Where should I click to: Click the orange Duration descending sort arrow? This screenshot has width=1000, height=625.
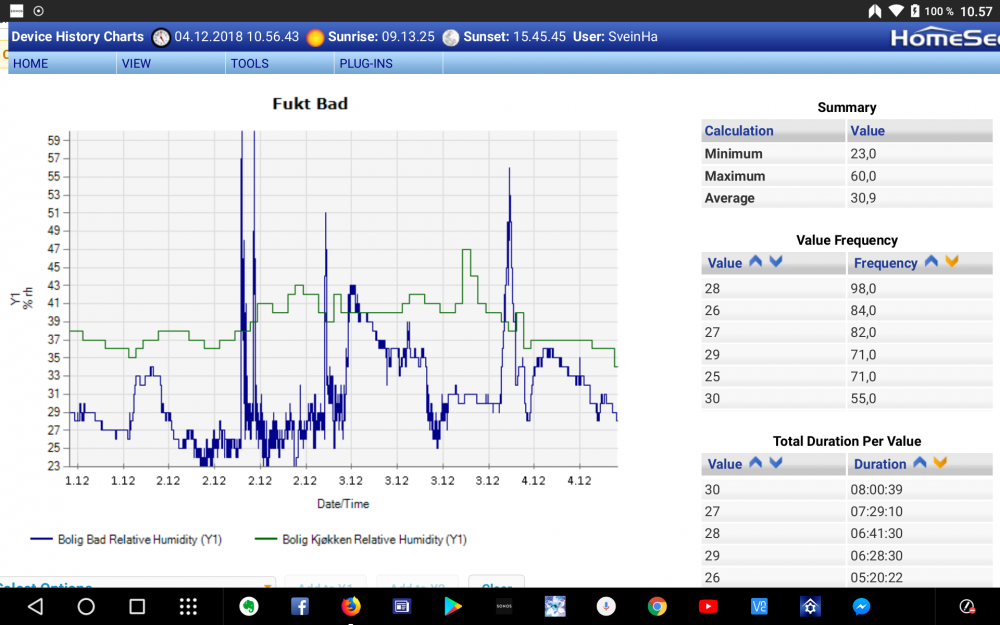tap(940, 463)
